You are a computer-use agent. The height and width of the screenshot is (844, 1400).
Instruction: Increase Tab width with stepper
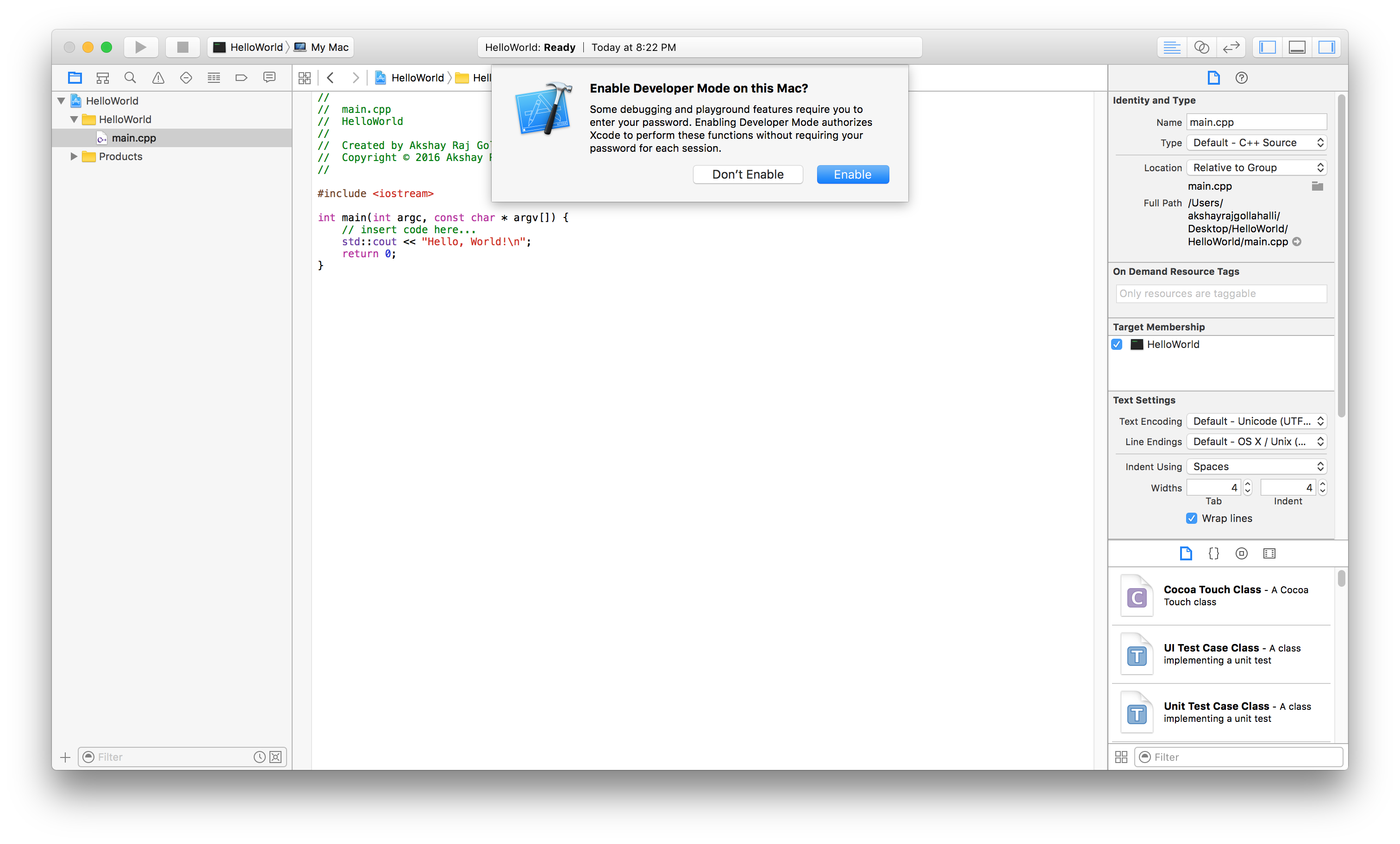[1247, 484]
